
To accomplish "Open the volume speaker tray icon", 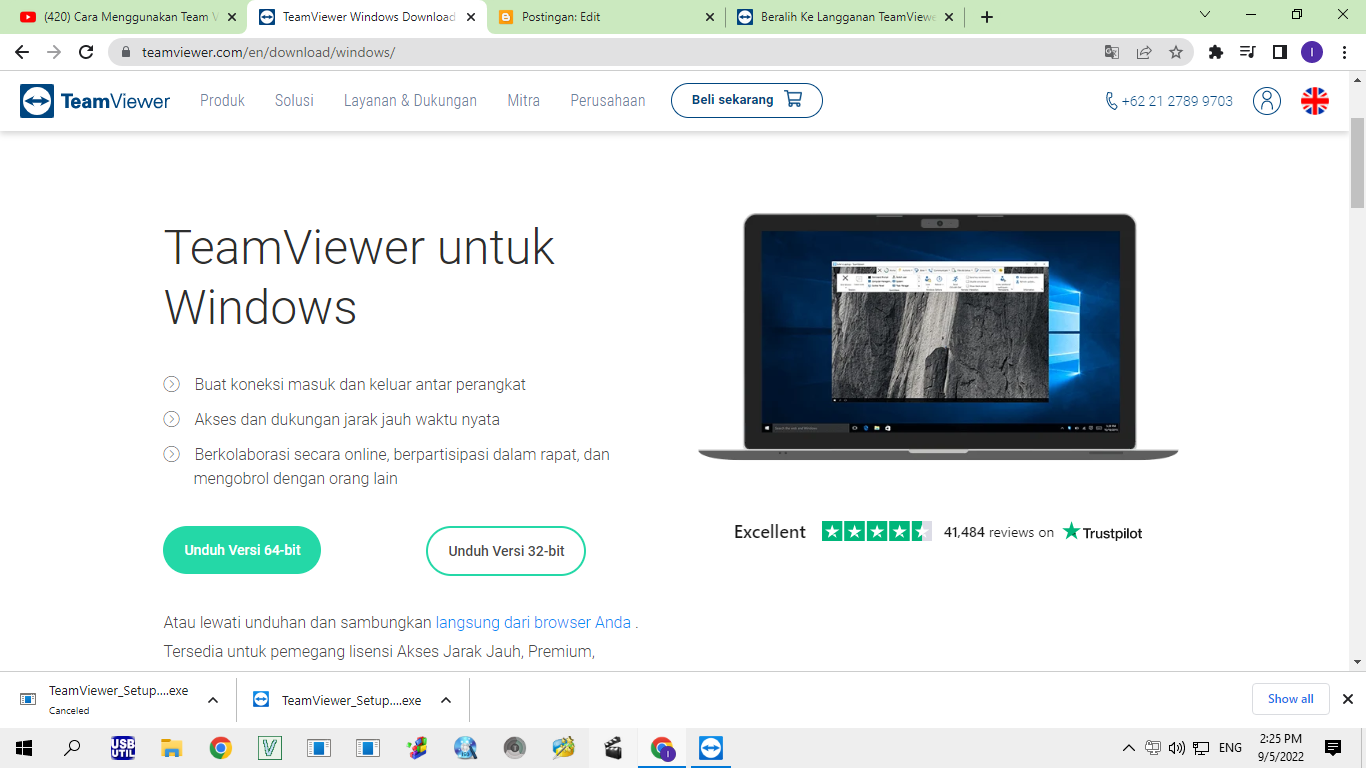I will coord(1176,747).
